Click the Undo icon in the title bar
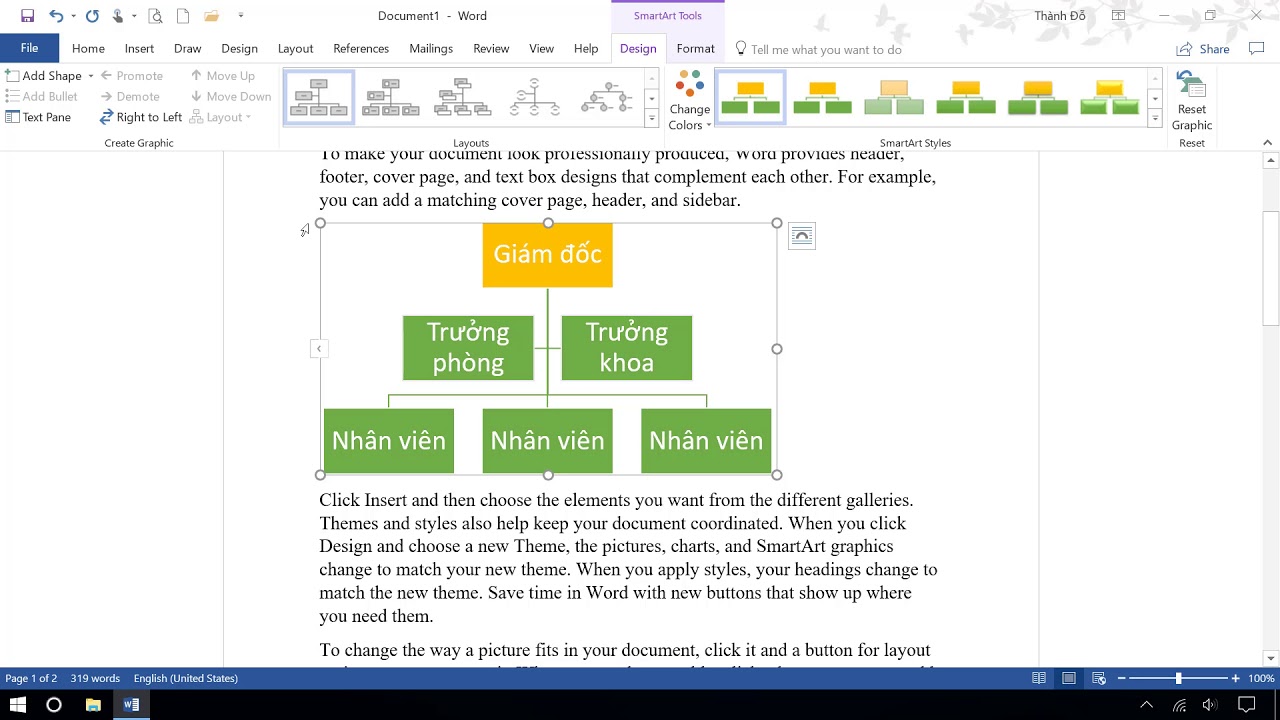 (56, 16)
